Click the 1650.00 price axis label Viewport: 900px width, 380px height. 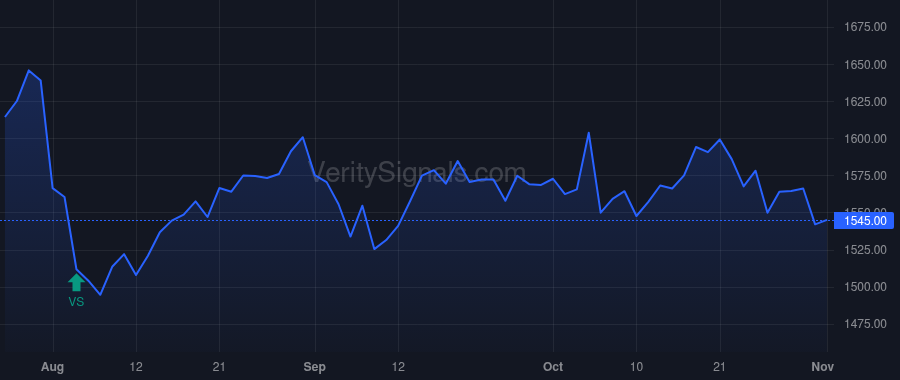pyautogui.click(x=866, y=64)
